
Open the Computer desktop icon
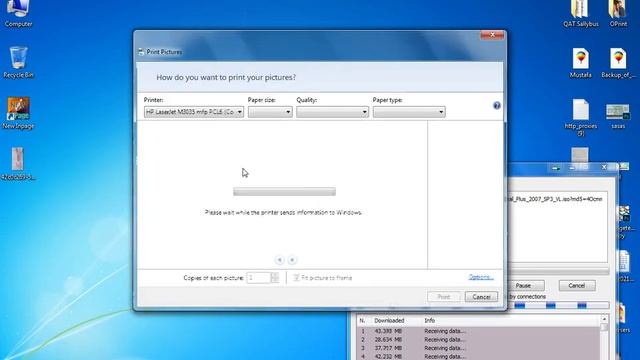tap(18, 13)
